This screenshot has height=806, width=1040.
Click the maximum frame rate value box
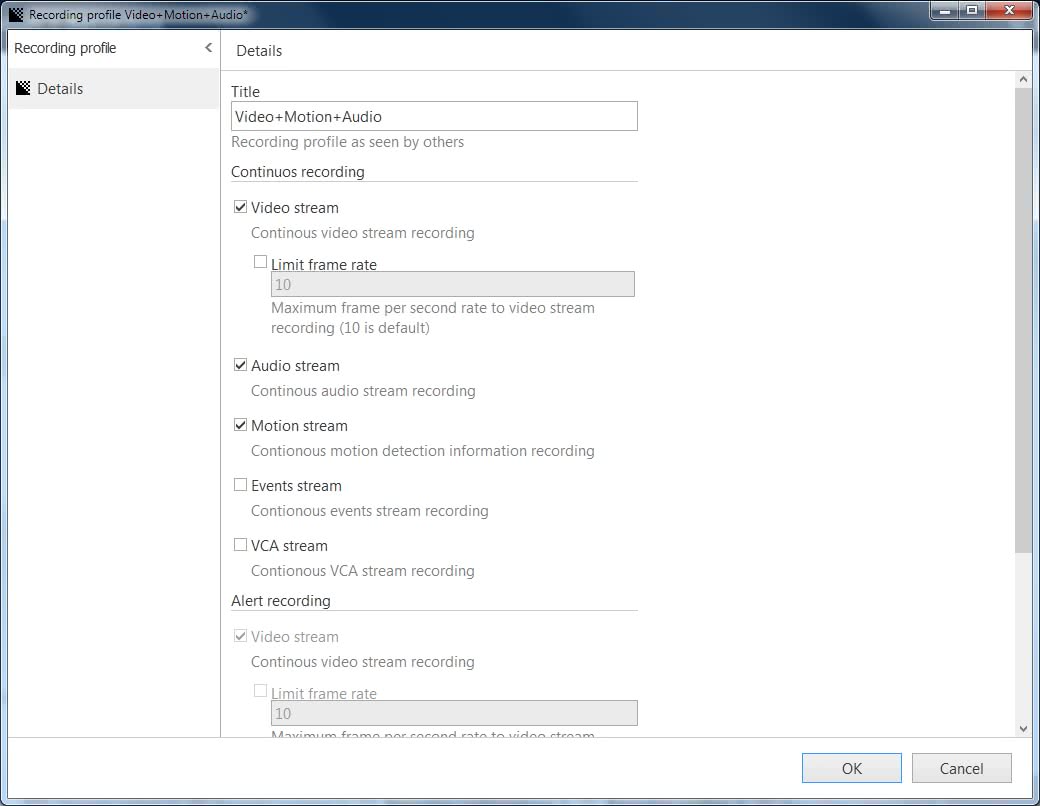pyautogui.click(x=452, y=283)
